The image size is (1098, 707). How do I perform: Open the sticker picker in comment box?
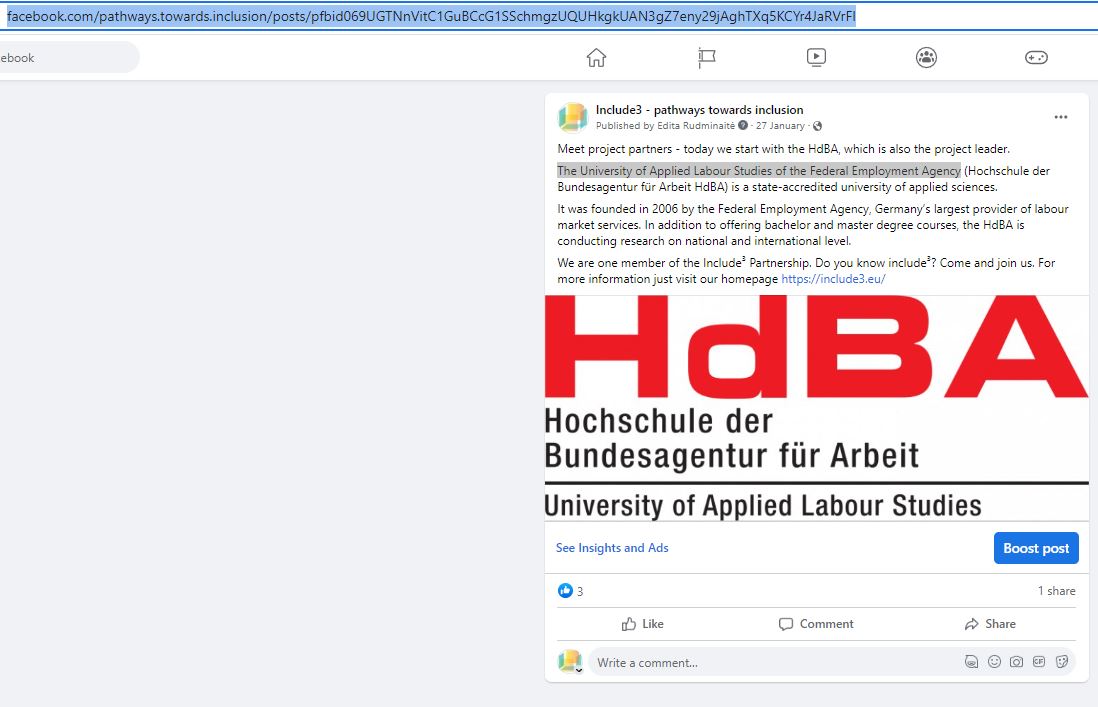coord(1062,662)
